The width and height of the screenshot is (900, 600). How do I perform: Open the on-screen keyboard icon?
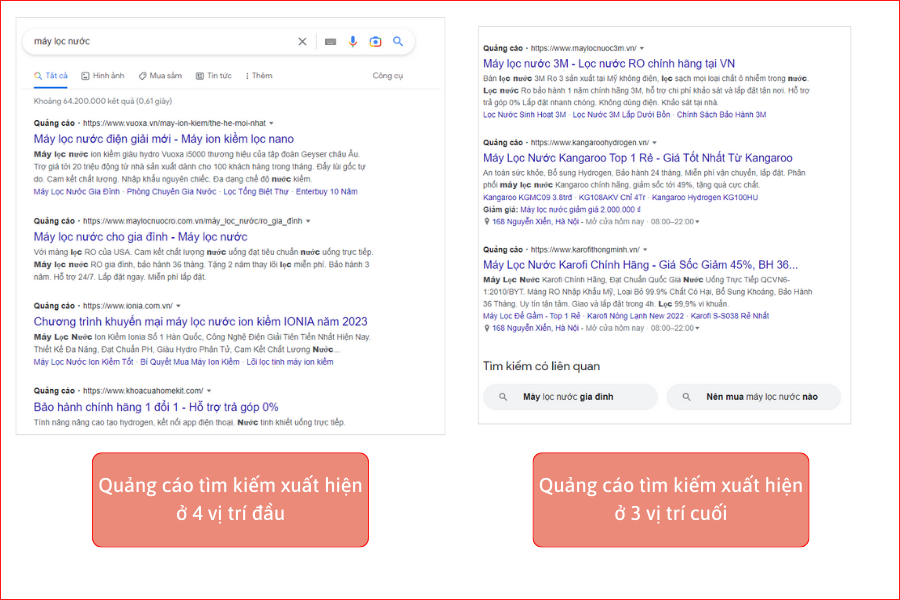coord(330,41)
